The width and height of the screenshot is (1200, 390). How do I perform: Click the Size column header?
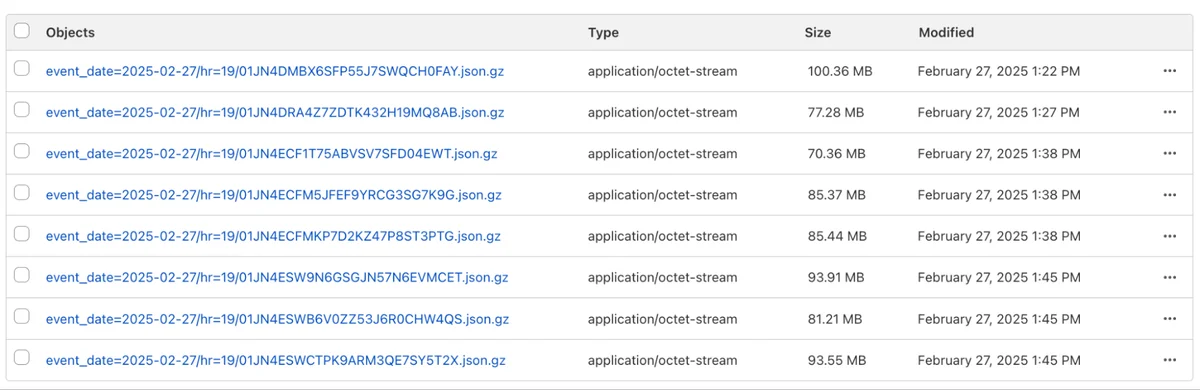pos(818,32)
